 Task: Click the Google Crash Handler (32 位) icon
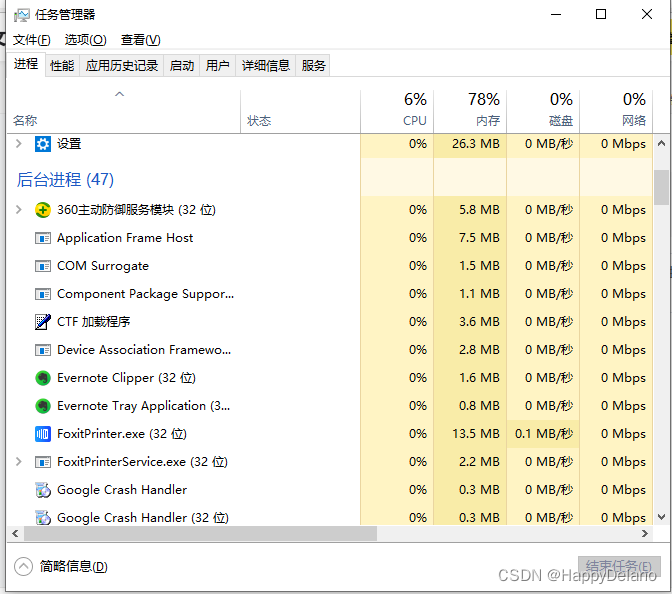42,518
